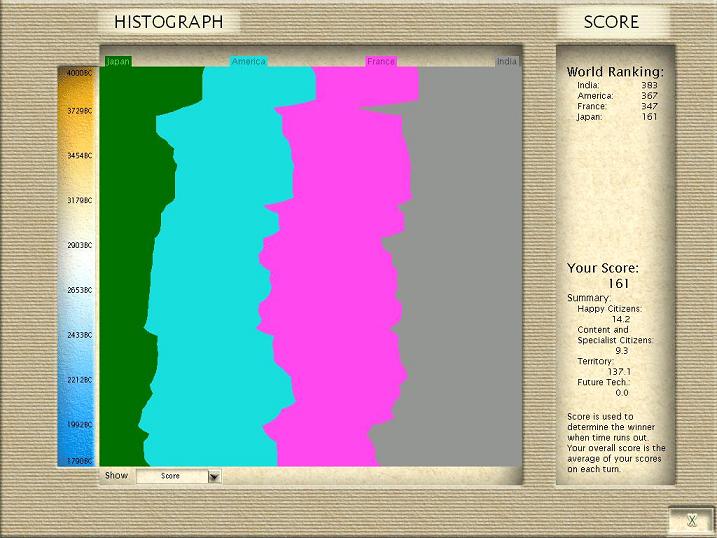Click the SCORE panel title
This screenshot has width=717, height=538.
(x=611, y=22)
